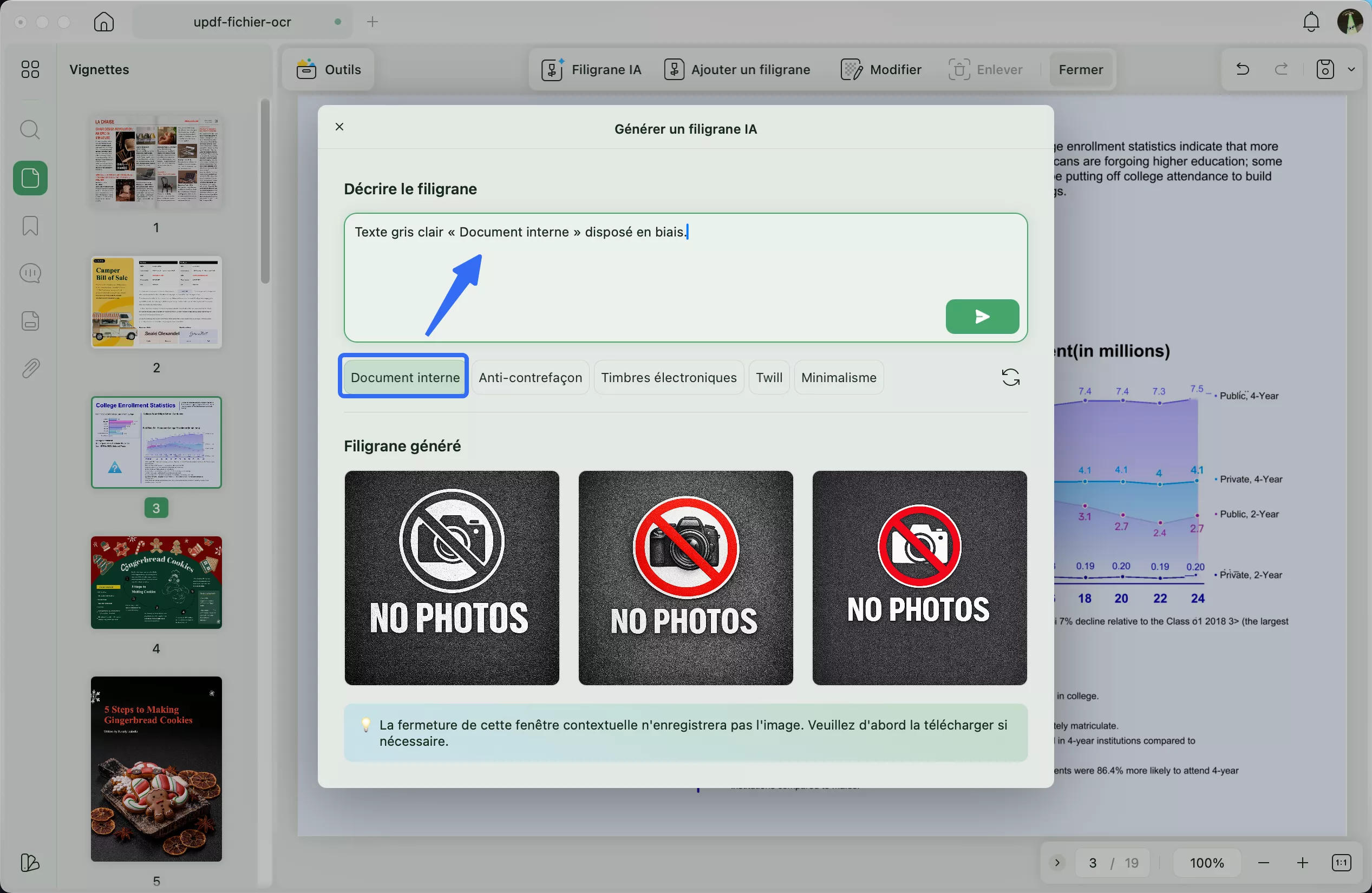The image size is (1372, 893).
Task: Close the Générer un filigrane IA dialog
Action: tap(339, 127)
